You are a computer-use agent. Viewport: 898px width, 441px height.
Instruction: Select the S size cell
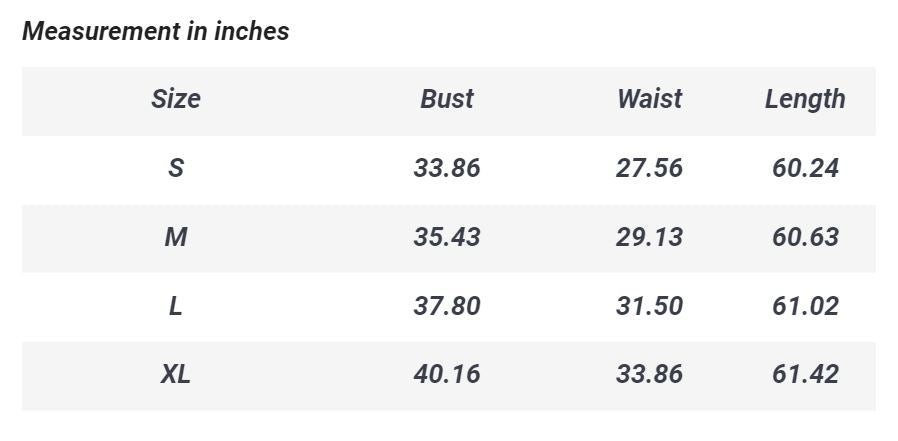(x=176, y=168)
